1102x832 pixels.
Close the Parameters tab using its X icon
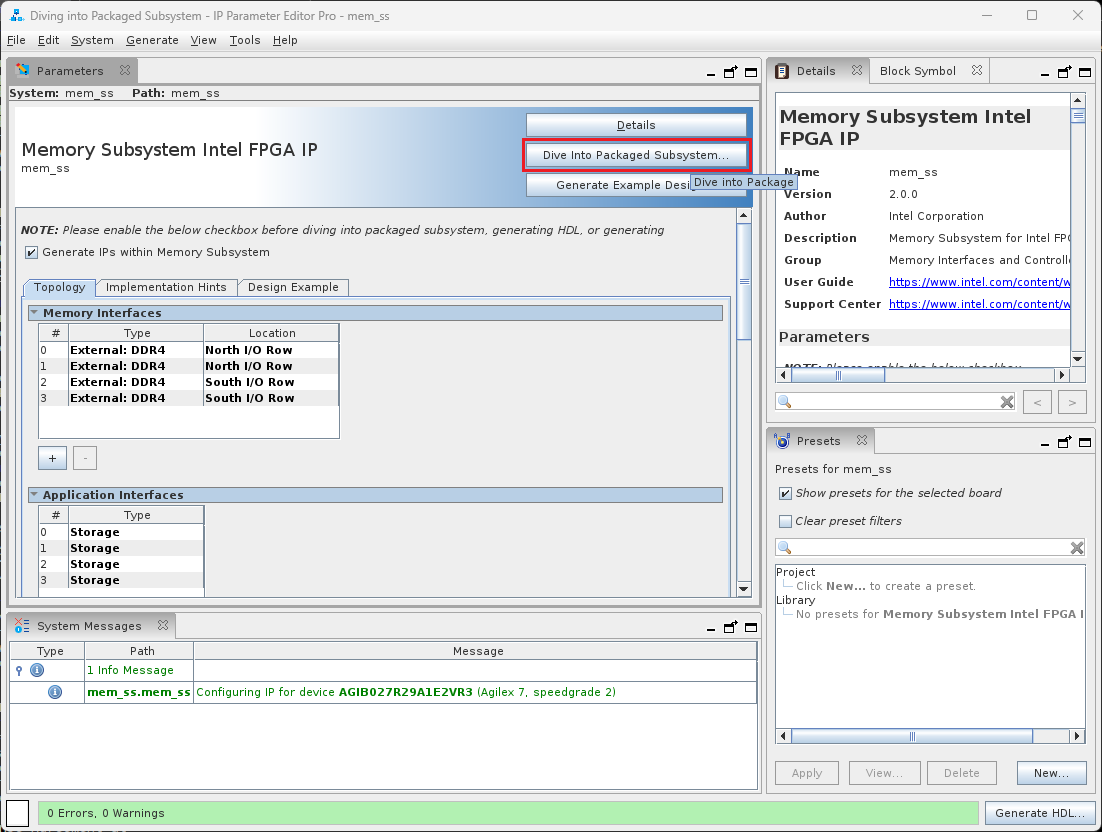pyautogui.click(x=125, y=71)
